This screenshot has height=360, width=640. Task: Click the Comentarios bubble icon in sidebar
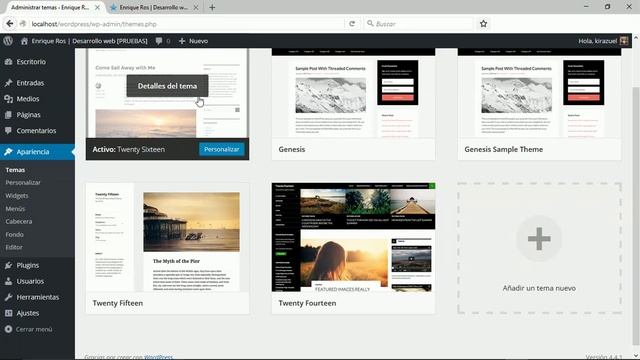pyautogui.click(x=8, y=131)
